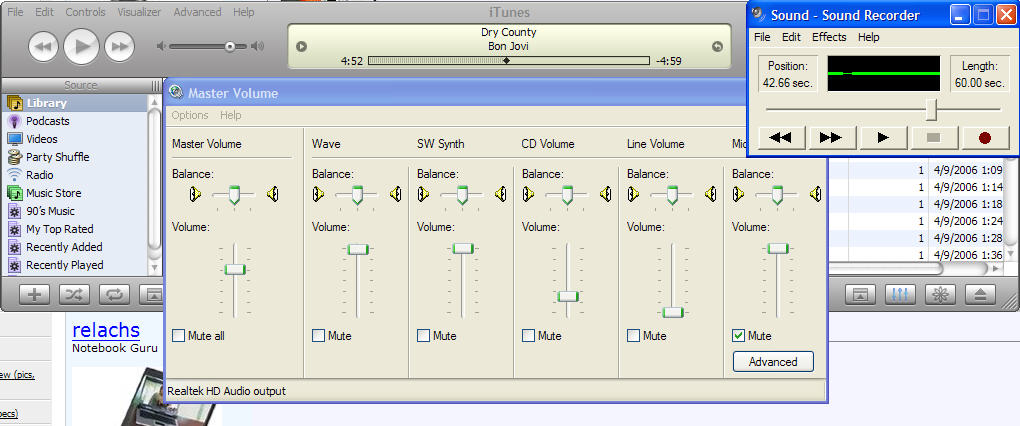Open the iTunes File menu

[14, 12]
